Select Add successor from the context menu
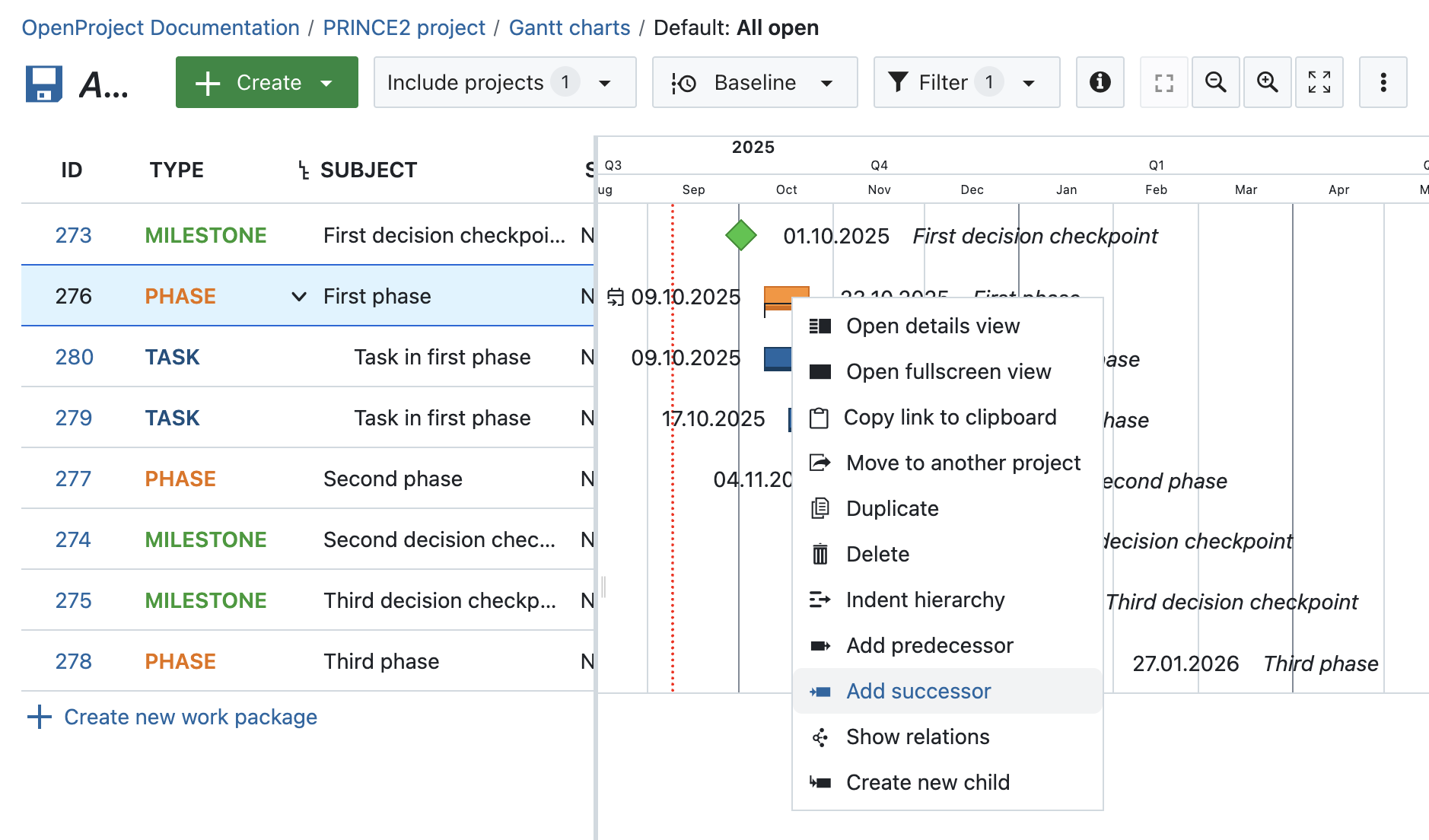 pyautogui.click(x=918, y=691)
